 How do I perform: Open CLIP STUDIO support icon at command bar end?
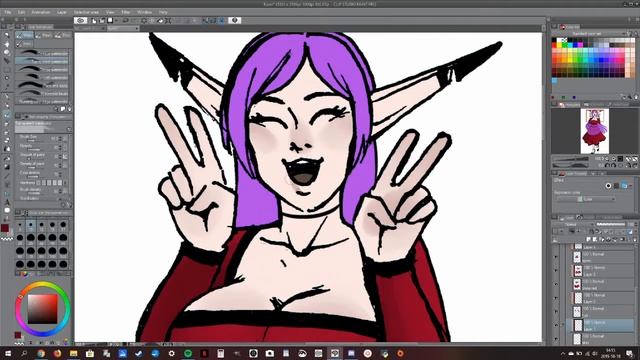click(x=235, y=20)
